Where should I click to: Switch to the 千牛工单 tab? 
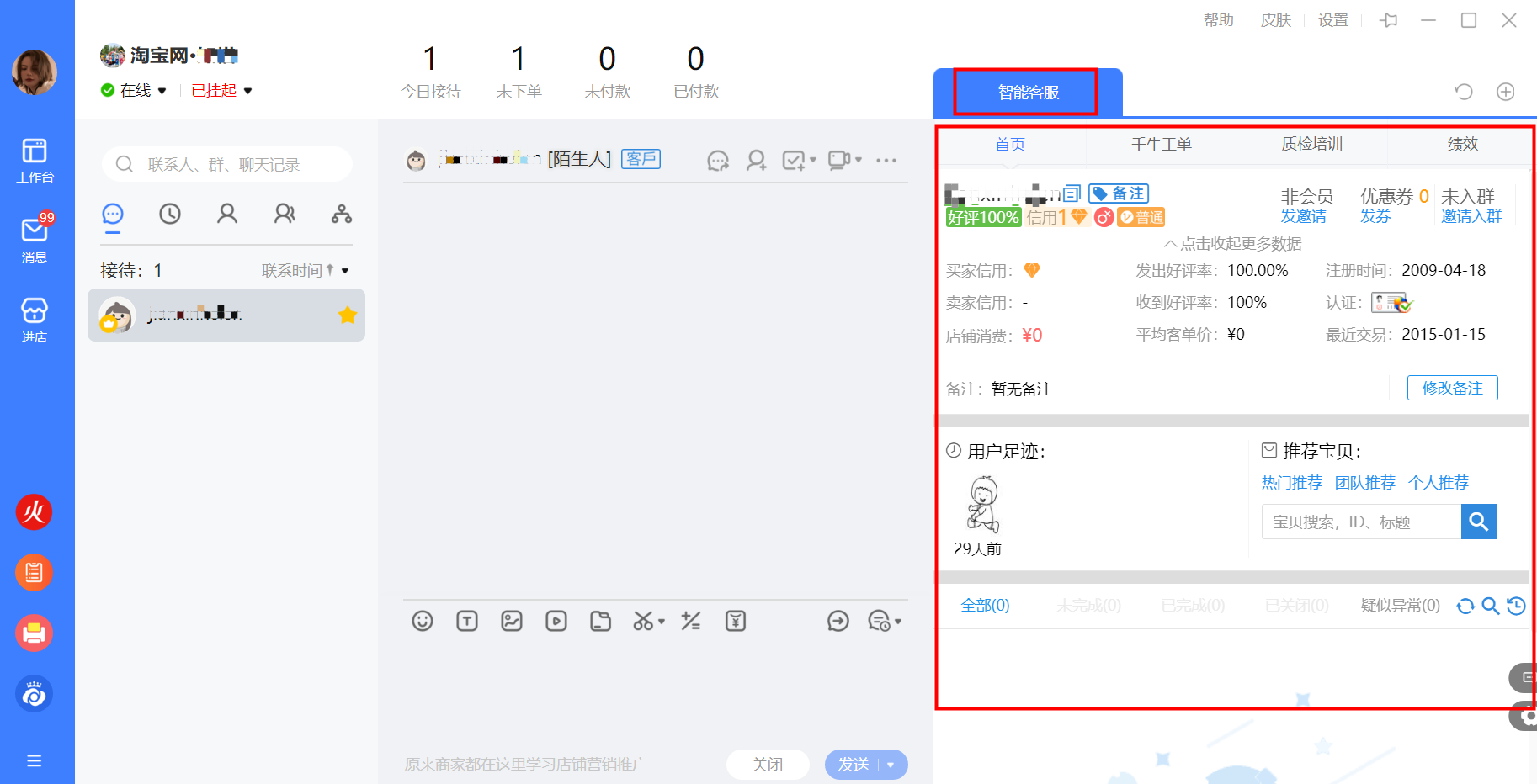point(1161,145)
